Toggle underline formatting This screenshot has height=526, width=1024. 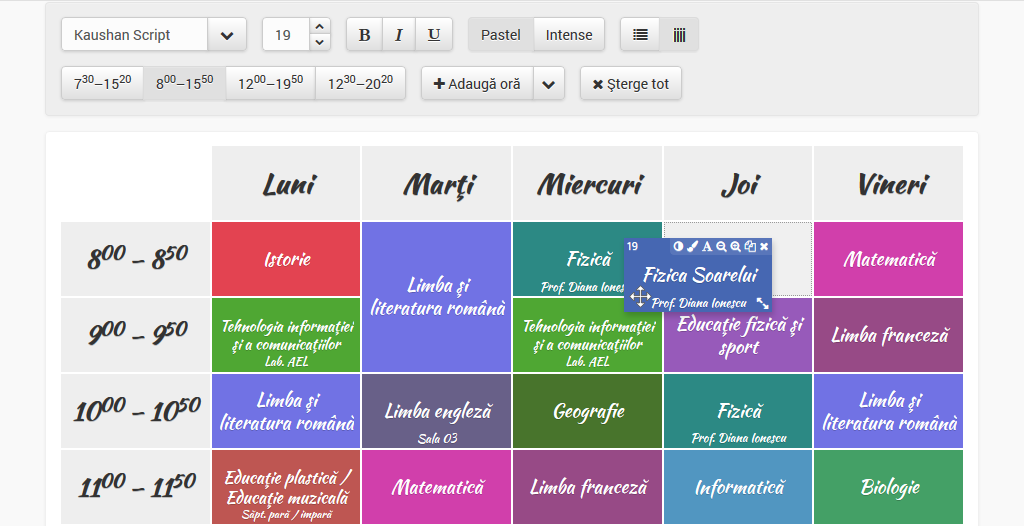[x=434, y=35]
